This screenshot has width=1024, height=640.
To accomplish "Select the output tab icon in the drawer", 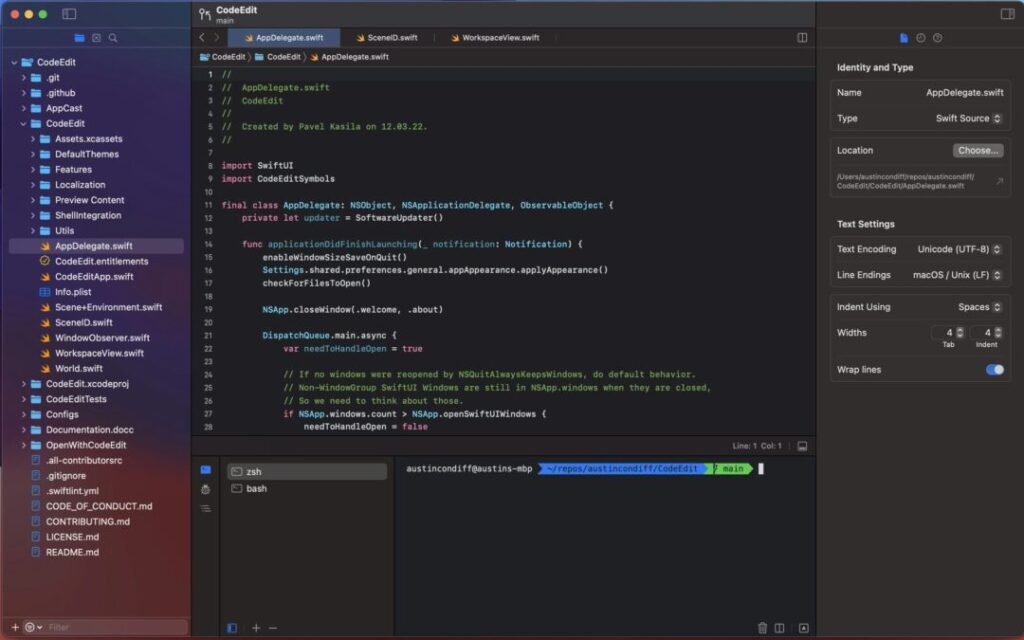I will [x=206, y=509].
